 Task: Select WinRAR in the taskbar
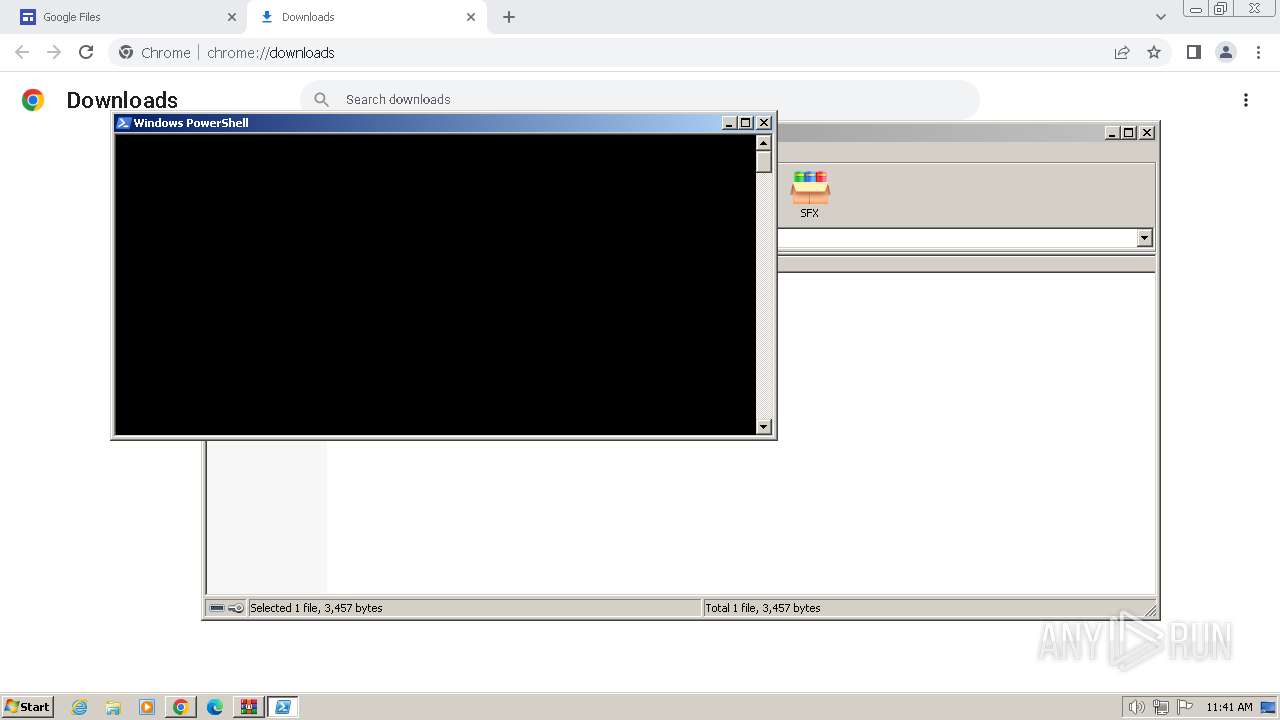pos(248,707)
